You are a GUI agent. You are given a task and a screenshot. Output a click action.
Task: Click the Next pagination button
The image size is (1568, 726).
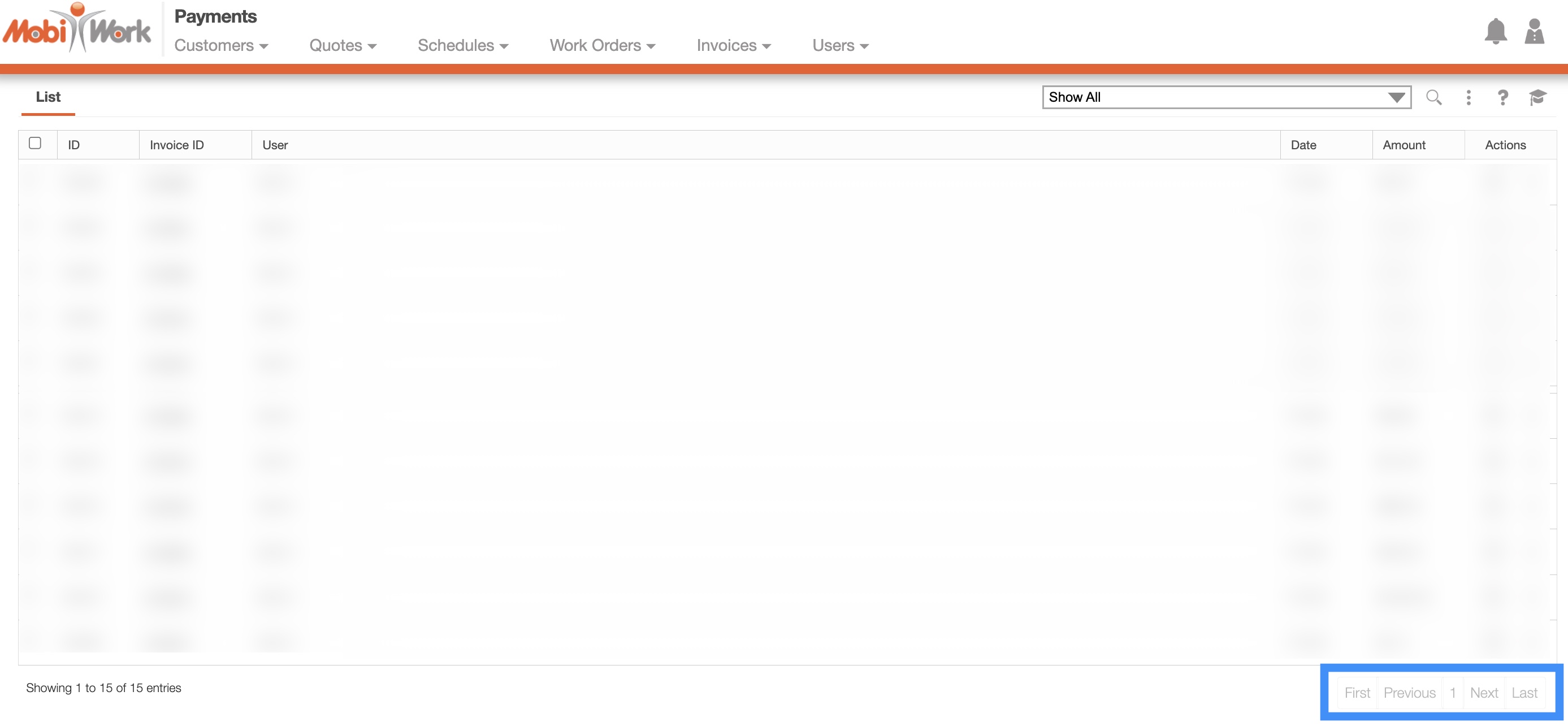tap(1483, 693)
